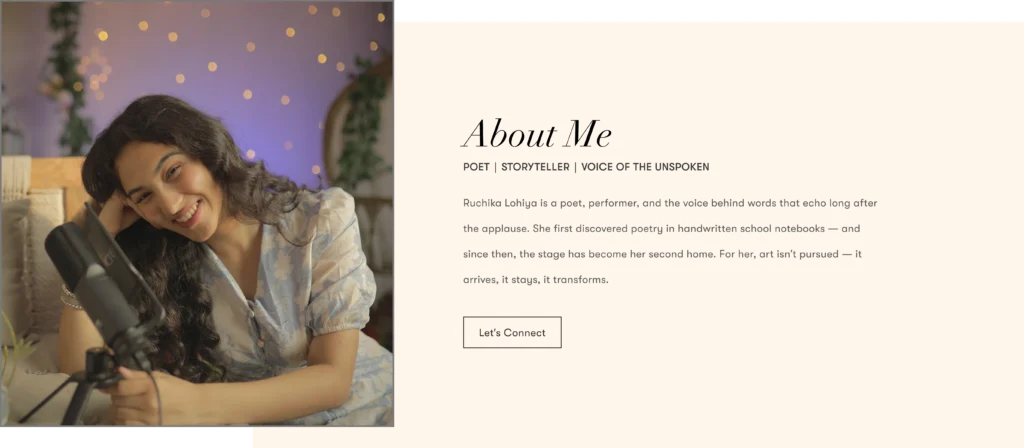Click the Let's Connect button

(x=512, y=332)
